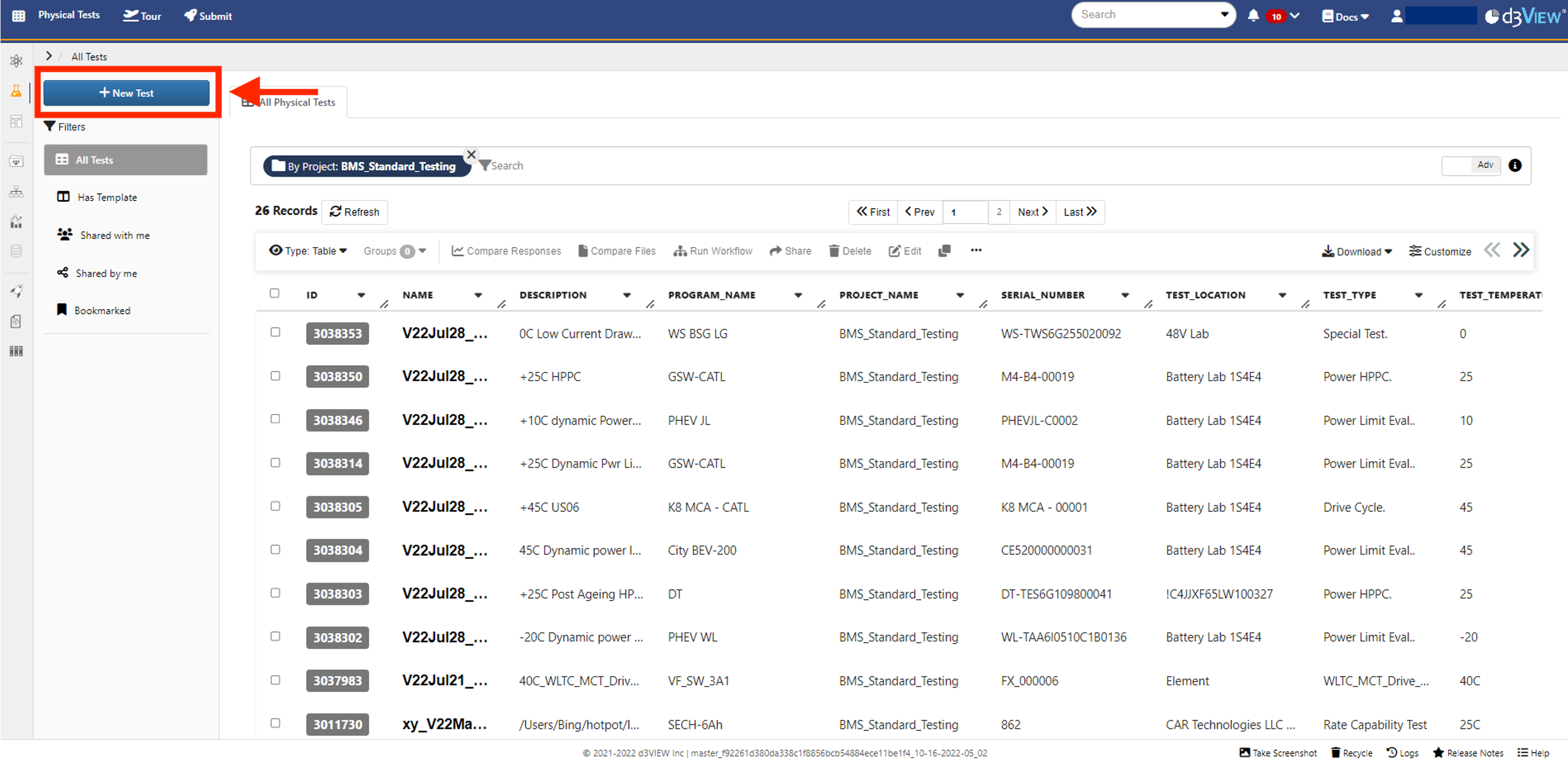The width and height of the screenshot is (1568, 763).
Task: Go to Next page
Action: 1032,212
